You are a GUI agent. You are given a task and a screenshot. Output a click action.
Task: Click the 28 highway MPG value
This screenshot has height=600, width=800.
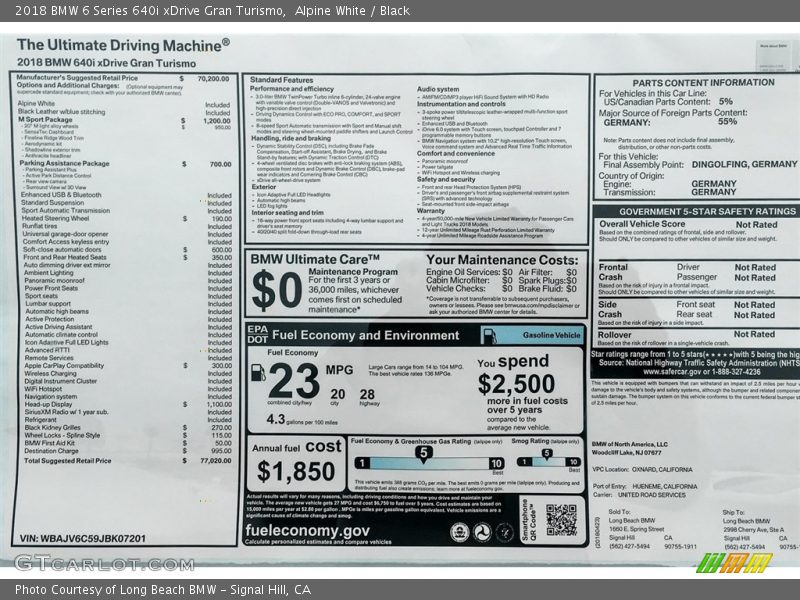coord(367,394)
